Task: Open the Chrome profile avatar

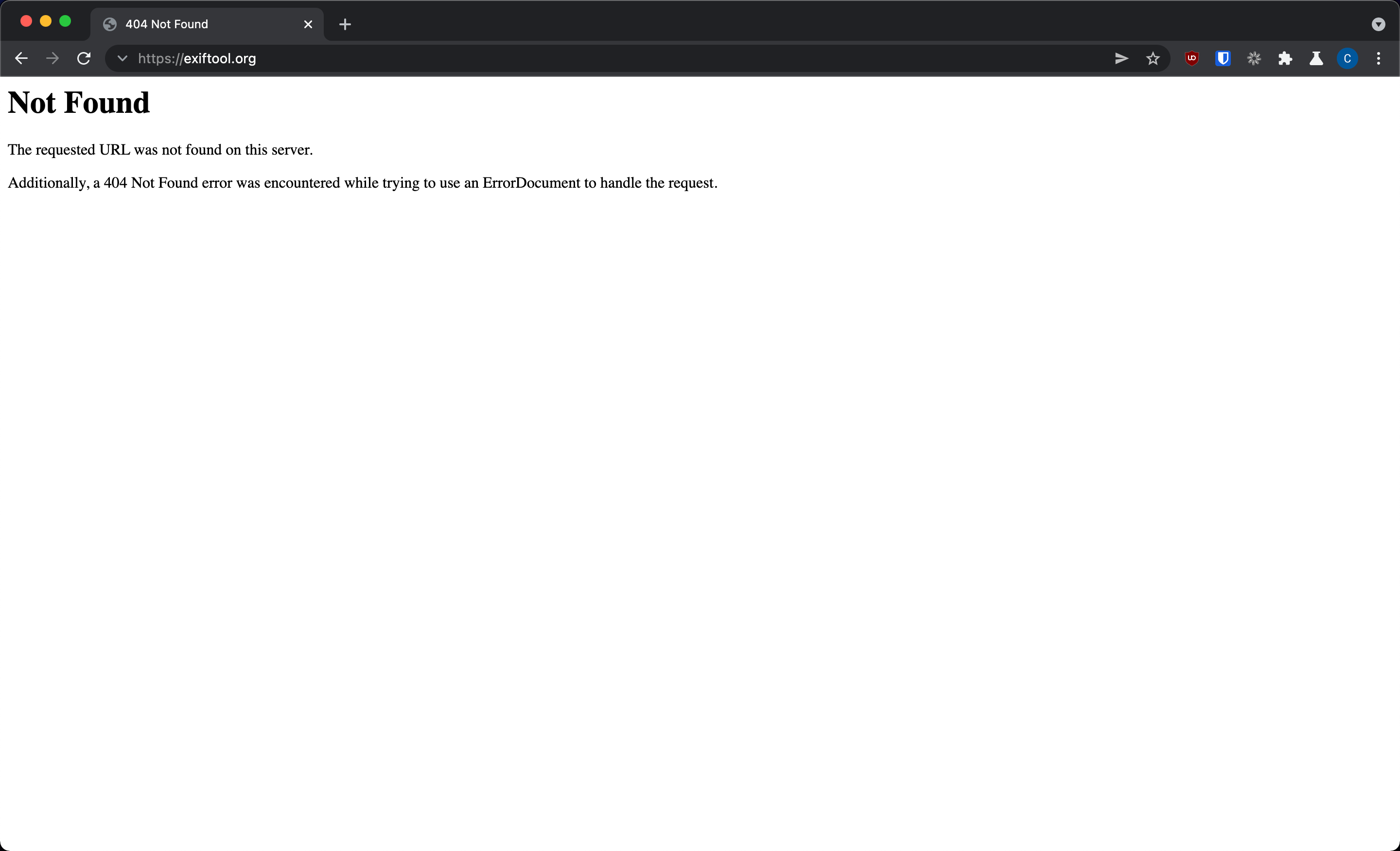Action: [x=1347, y=58]
